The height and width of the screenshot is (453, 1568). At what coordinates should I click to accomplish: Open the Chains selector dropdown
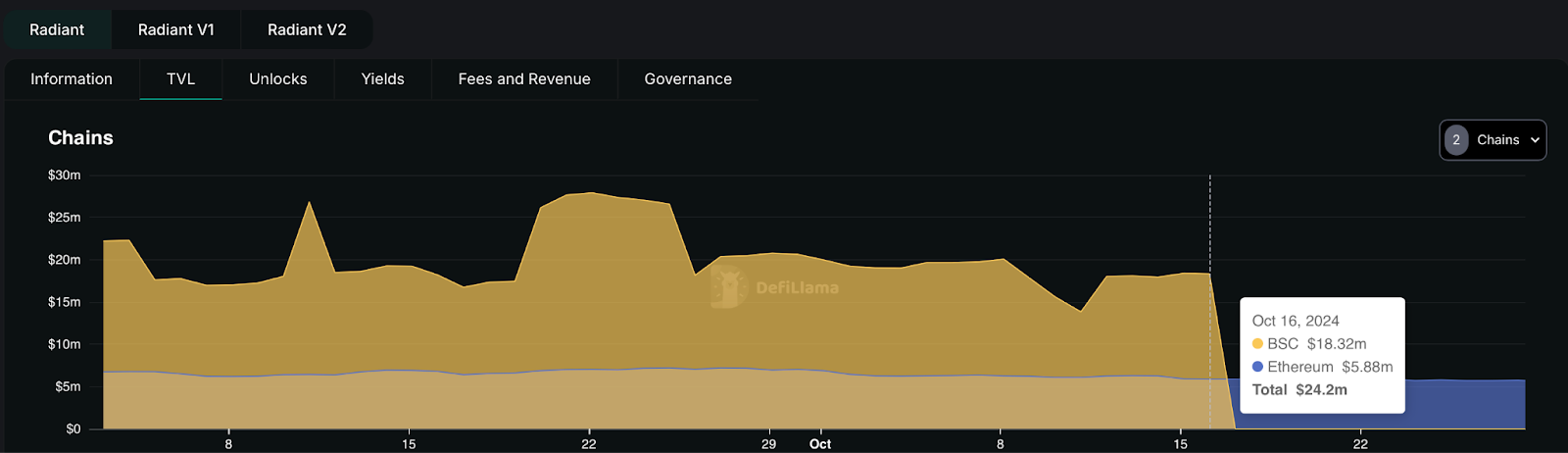[x=1493, y=140]
